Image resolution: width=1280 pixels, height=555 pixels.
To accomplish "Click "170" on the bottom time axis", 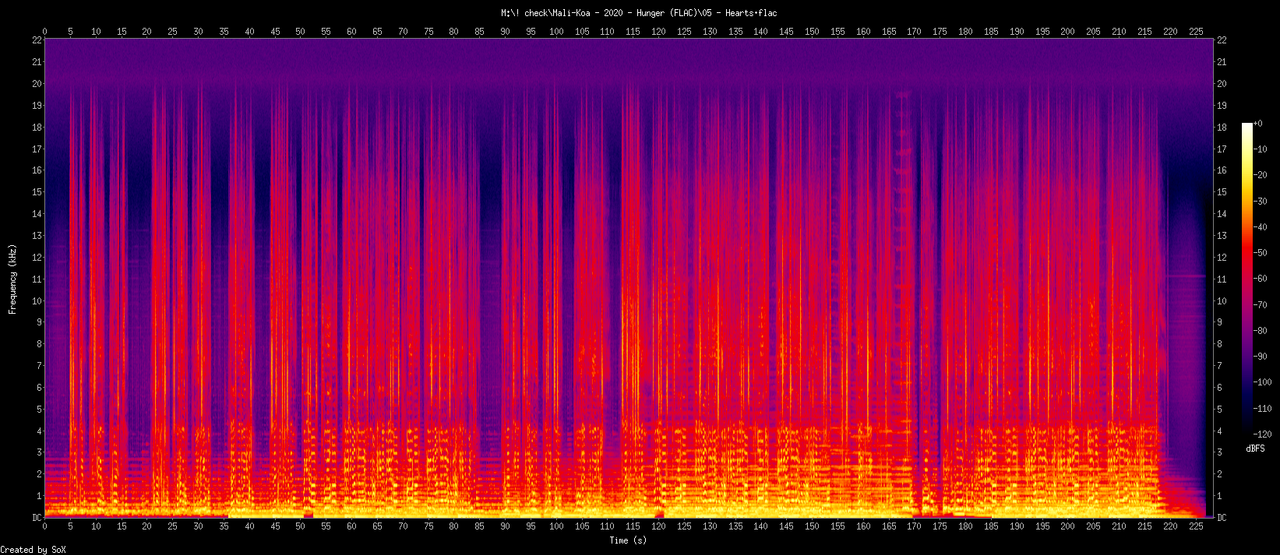I will 914,527.
